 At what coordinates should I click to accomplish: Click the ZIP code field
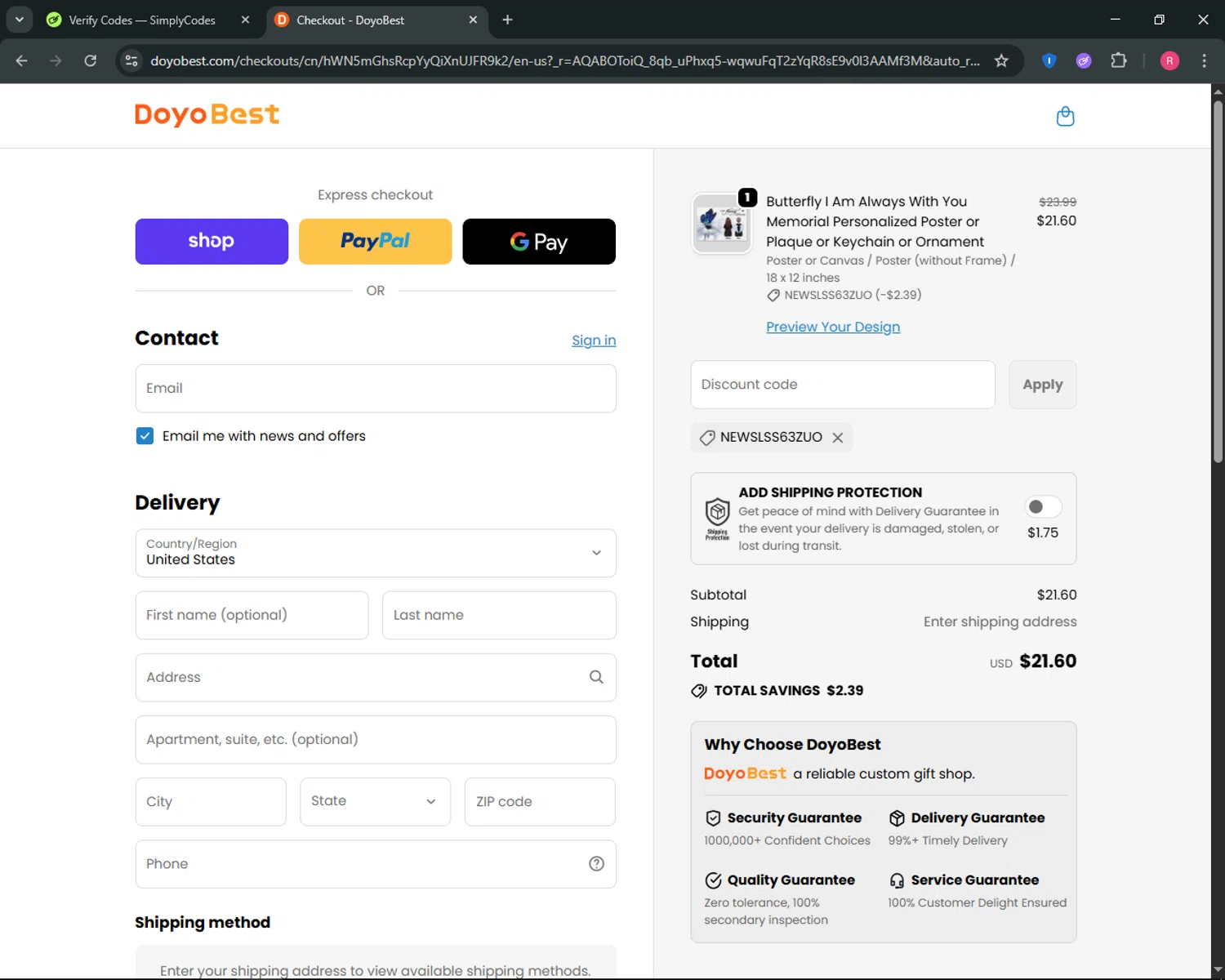(540, 802)
